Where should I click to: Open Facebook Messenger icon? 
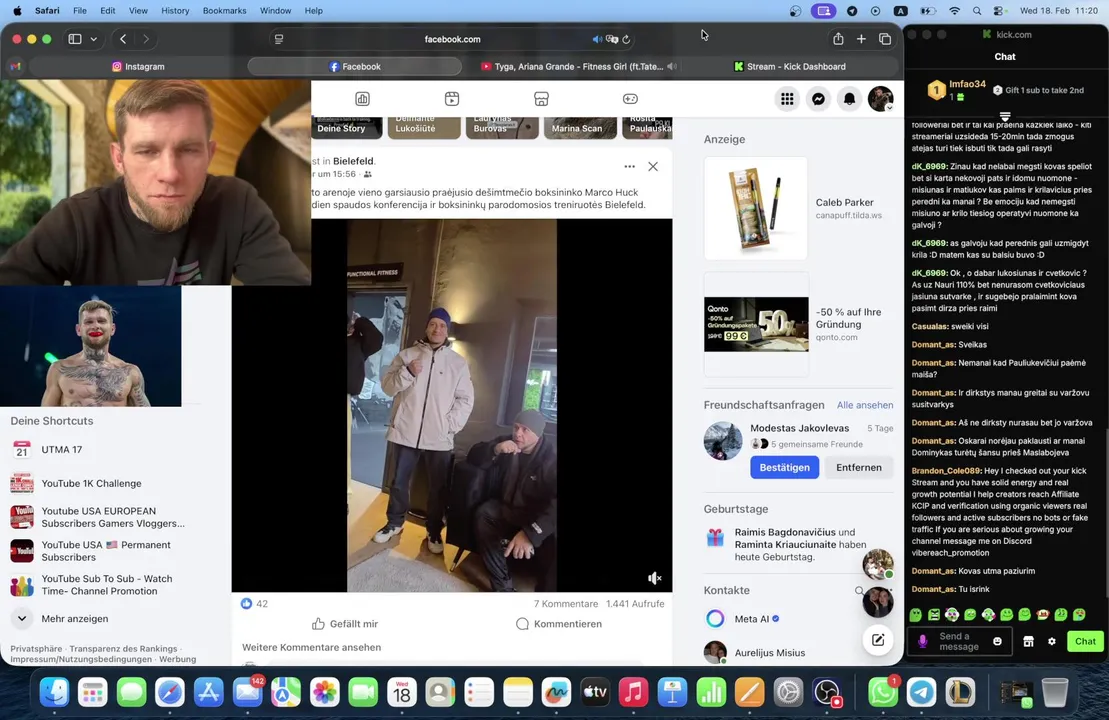pyautogui.click(x=818, y=99)
